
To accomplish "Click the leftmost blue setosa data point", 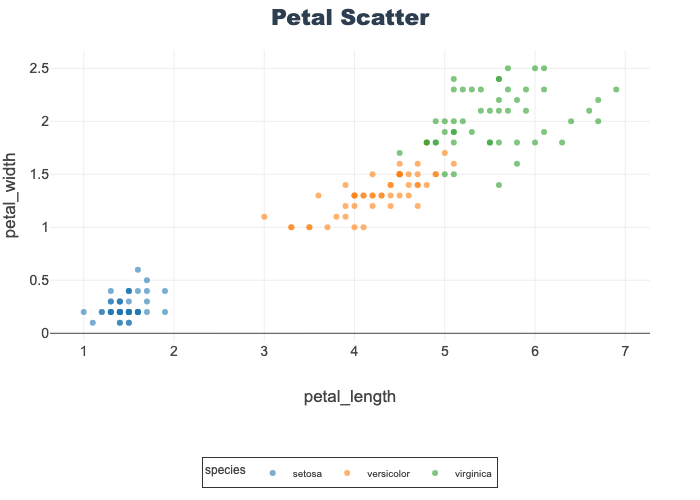I will click(84, 312).
